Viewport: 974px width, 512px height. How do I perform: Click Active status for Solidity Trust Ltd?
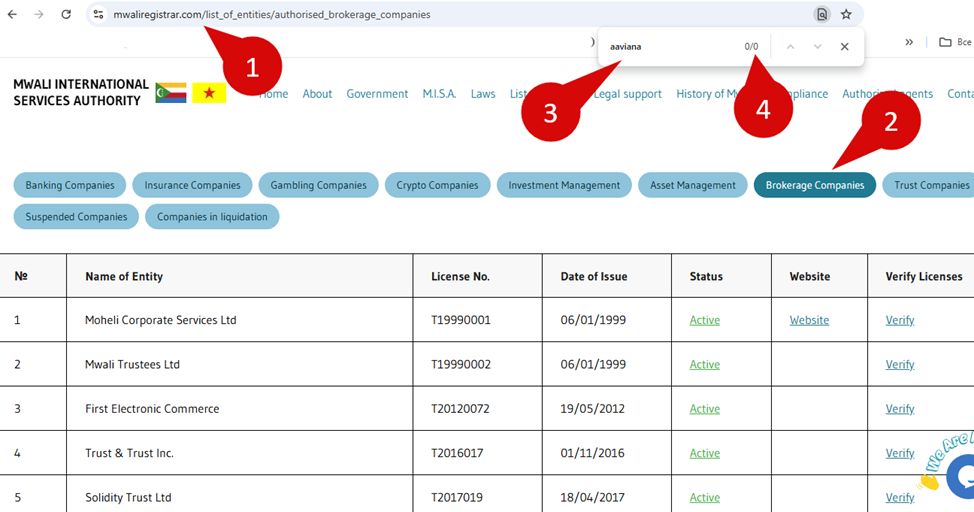(x=704, y=498)
